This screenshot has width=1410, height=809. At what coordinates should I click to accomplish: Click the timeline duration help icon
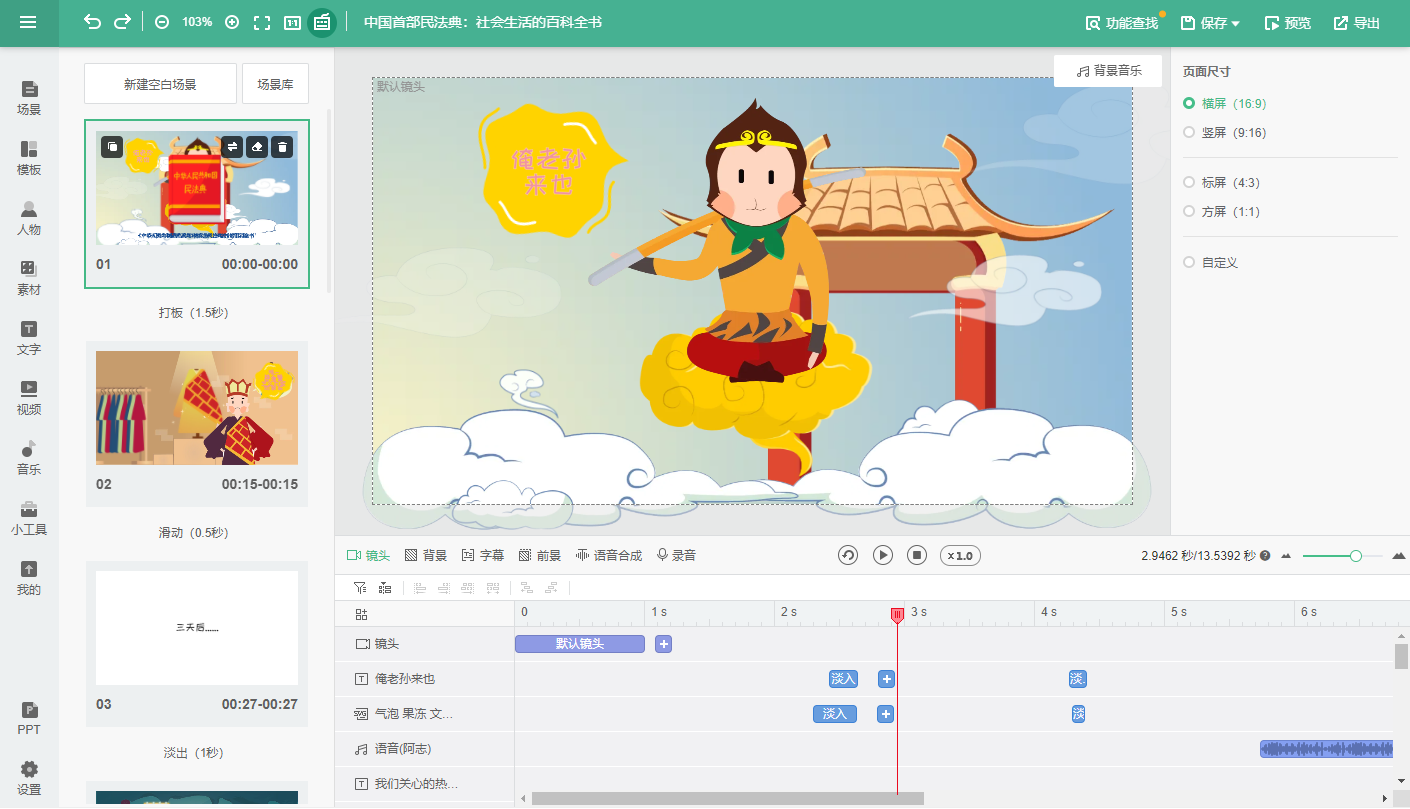tap(1265, 555)
